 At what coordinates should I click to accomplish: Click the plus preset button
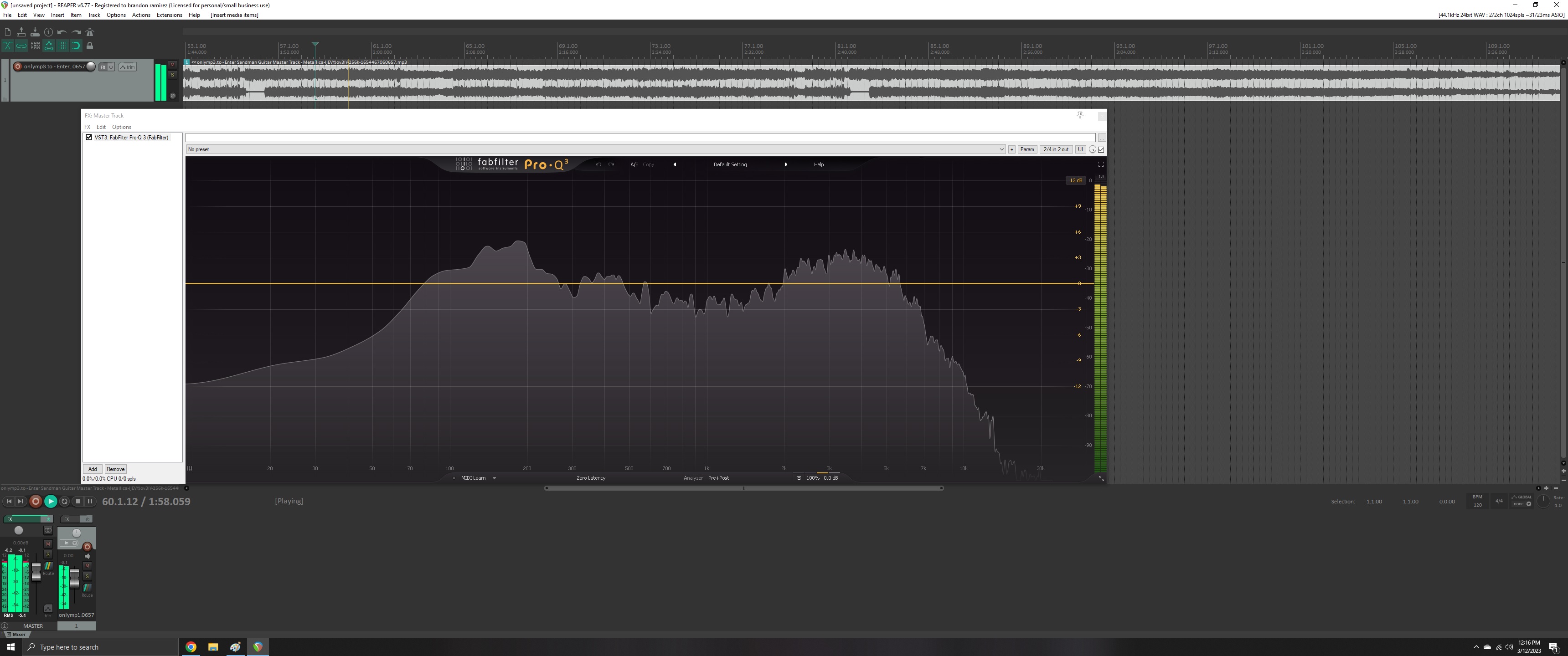[1011, 149]
